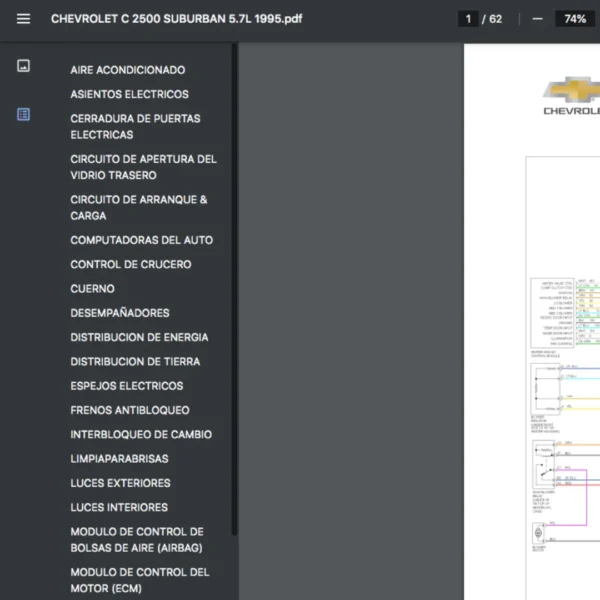
Task: Jump to FRENOS ANTIBLOQUEO section
Action: pos(129,410)
